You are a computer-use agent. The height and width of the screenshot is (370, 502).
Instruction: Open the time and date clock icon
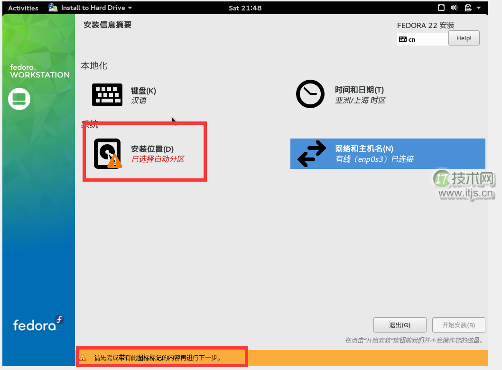[x=310, y=94]
